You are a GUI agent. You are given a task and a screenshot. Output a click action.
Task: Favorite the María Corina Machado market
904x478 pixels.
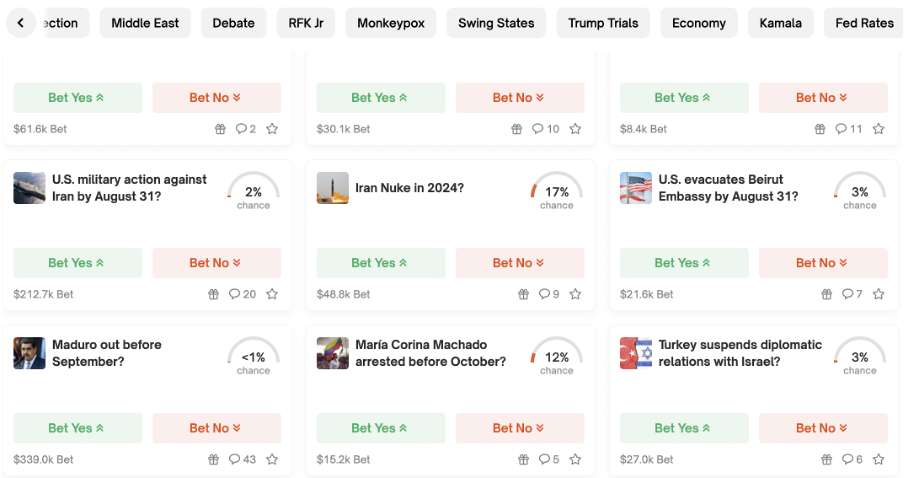pos(575,460)
